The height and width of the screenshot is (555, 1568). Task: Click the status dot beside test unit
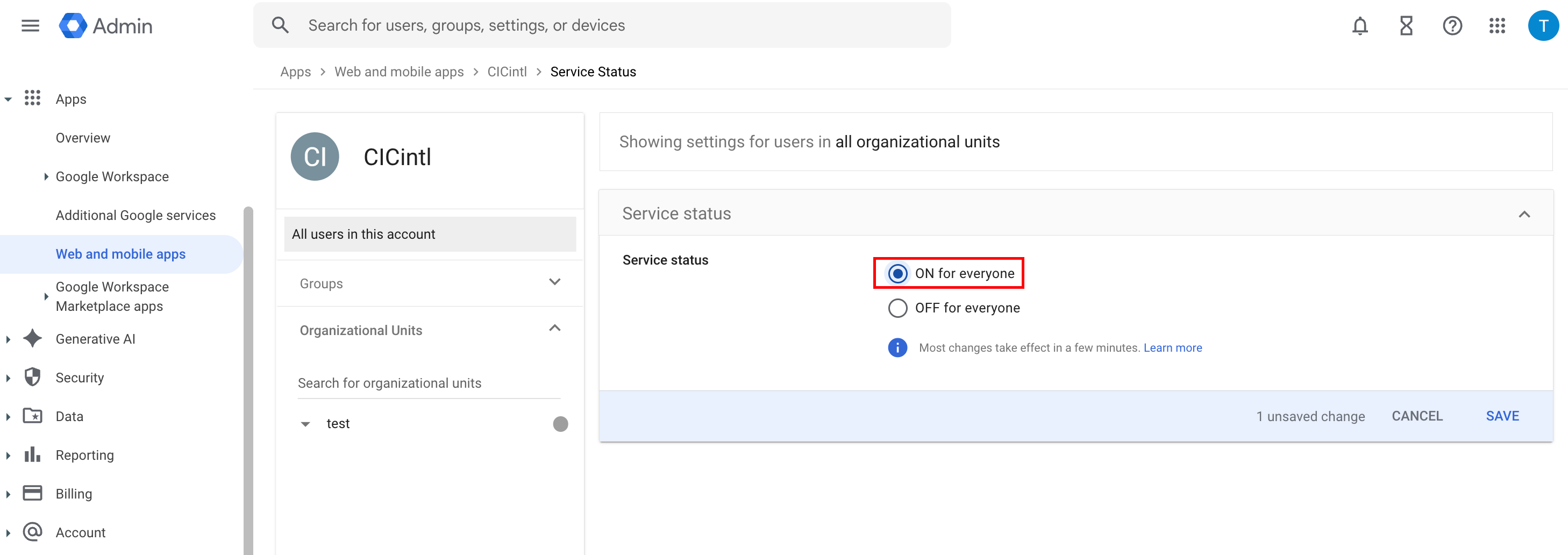(x=560, y=424)
